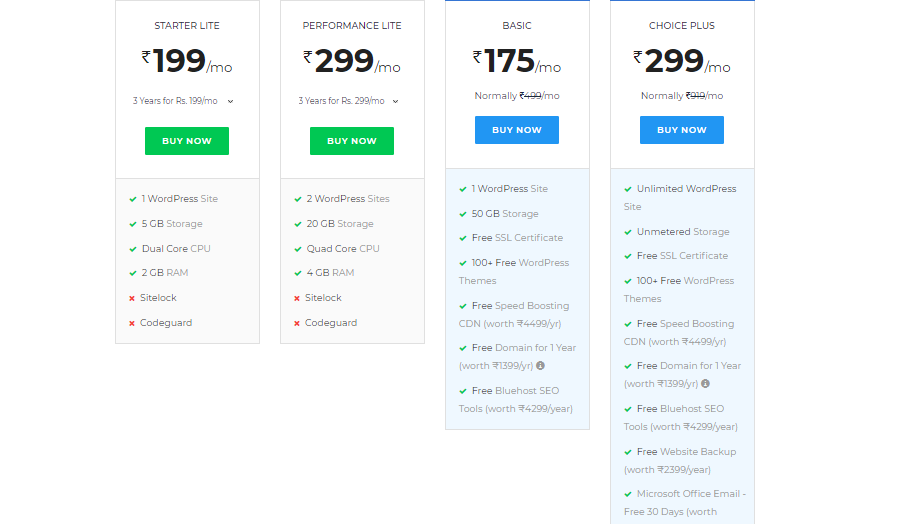Click the 'STARTER LITE' plan title
900x524 pixels.
pos(187,26)
